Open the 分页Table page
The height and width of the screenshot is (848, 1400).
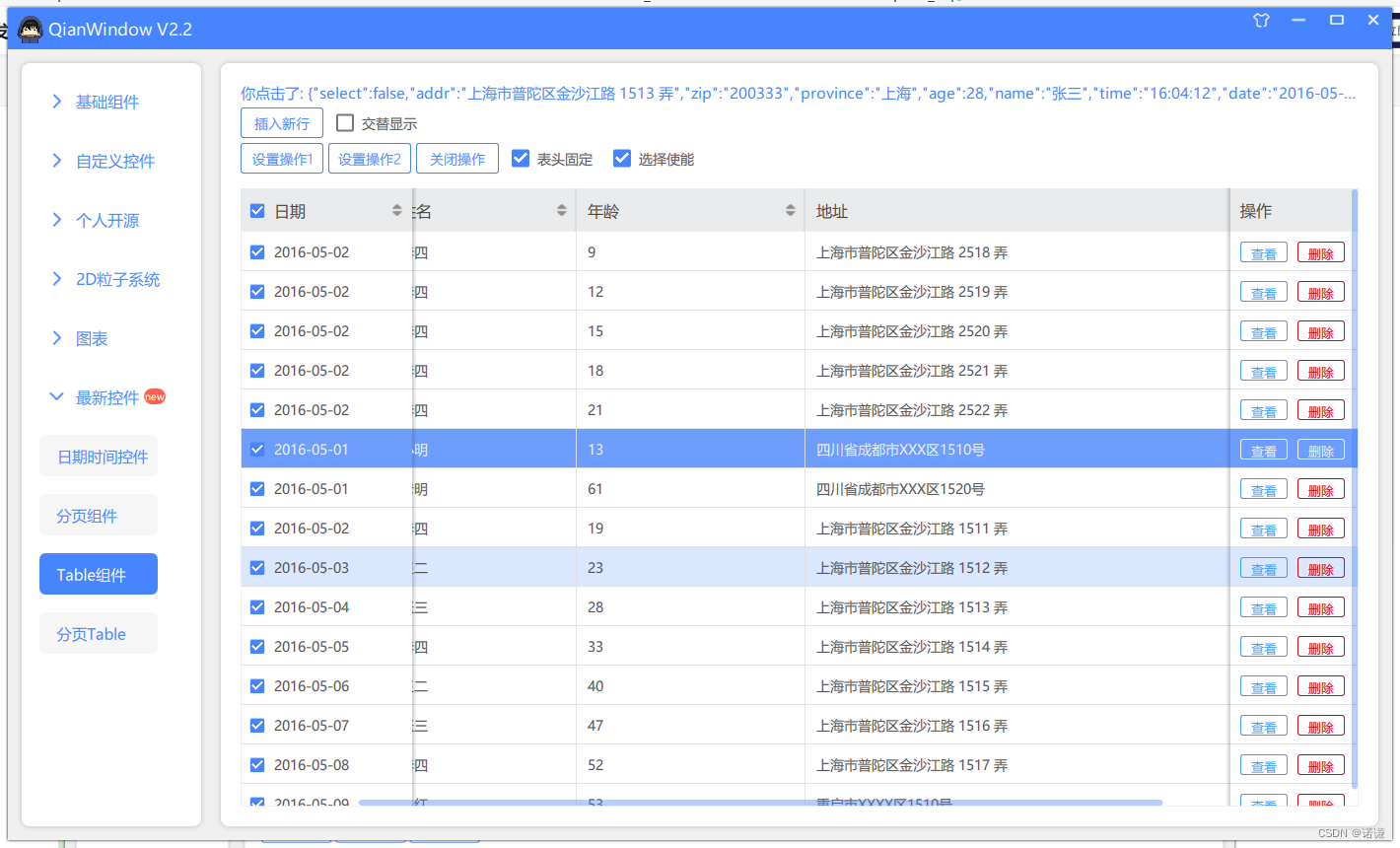point(99,634)
